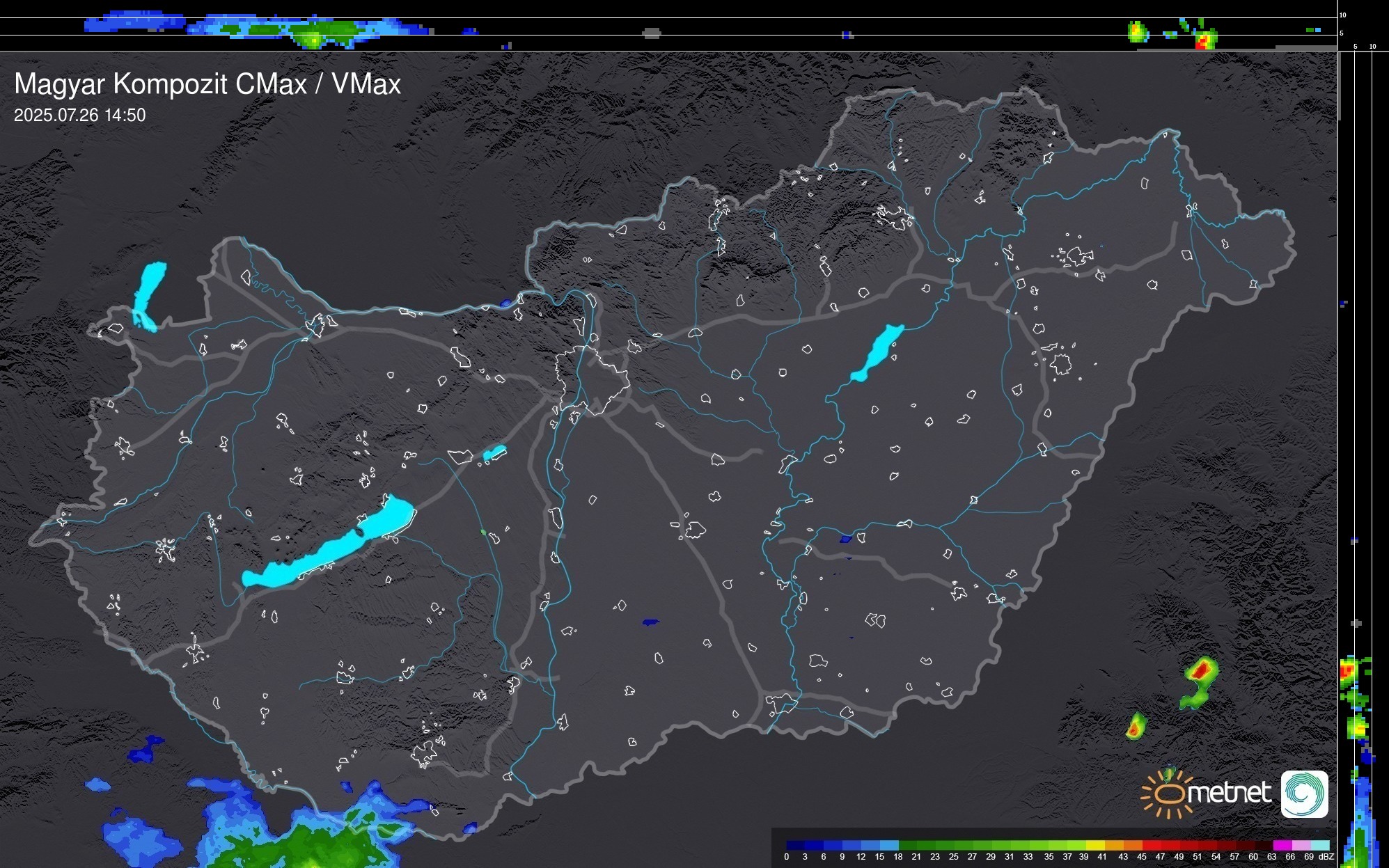Pick the light cyan 69 dBZ swatch

pyautogui.click(x=1319, y=845)
